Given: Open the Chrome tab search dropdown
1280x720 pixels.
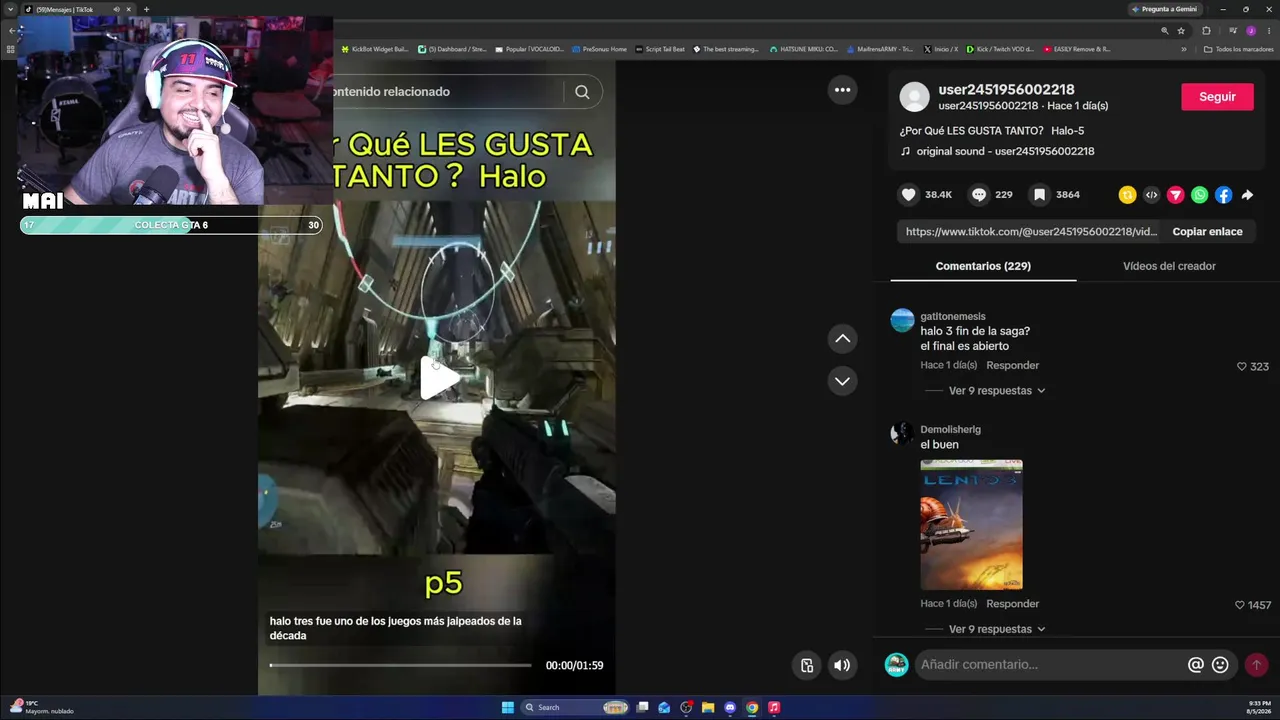Looking at the screenshot, I should tap(10, 9).
